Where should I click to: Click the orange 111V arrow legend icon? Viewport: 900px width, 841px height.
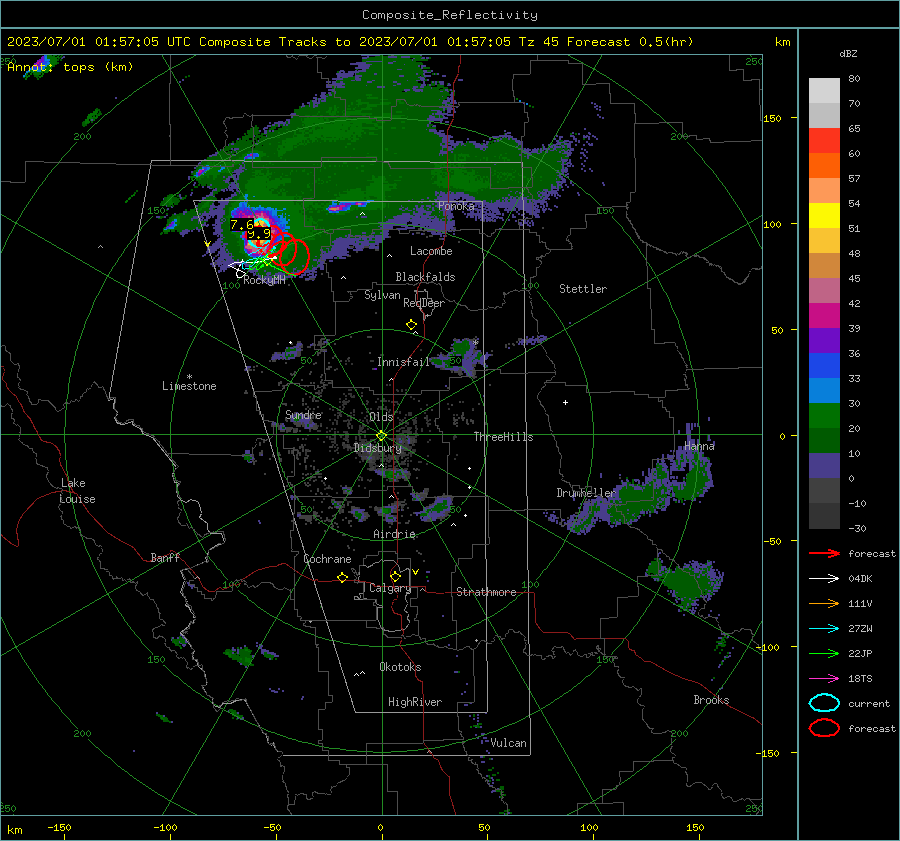coord(824,603)
